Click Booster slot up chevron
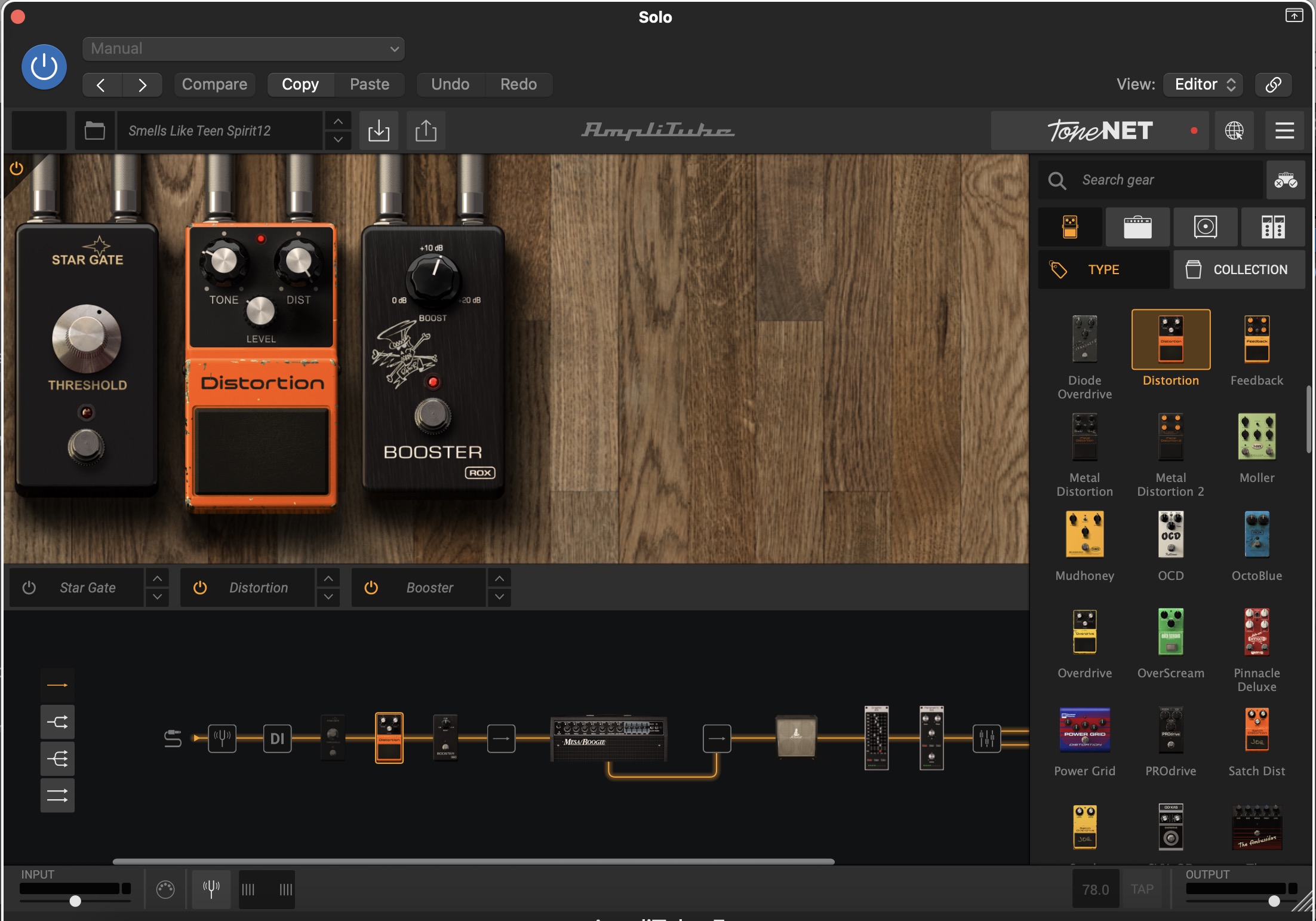The image size is (1316, 921). (499, 578)
